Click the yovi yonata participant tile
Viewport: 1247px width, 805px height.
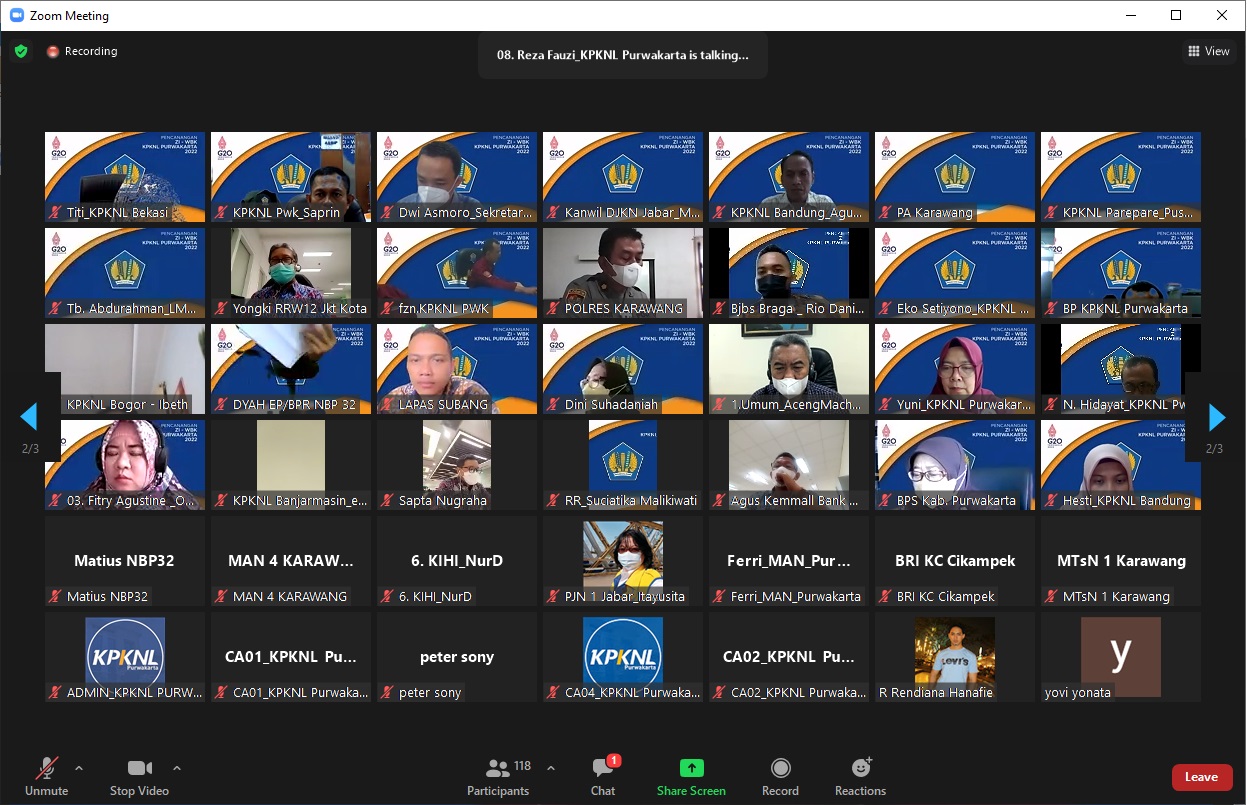click(1121, 657)
